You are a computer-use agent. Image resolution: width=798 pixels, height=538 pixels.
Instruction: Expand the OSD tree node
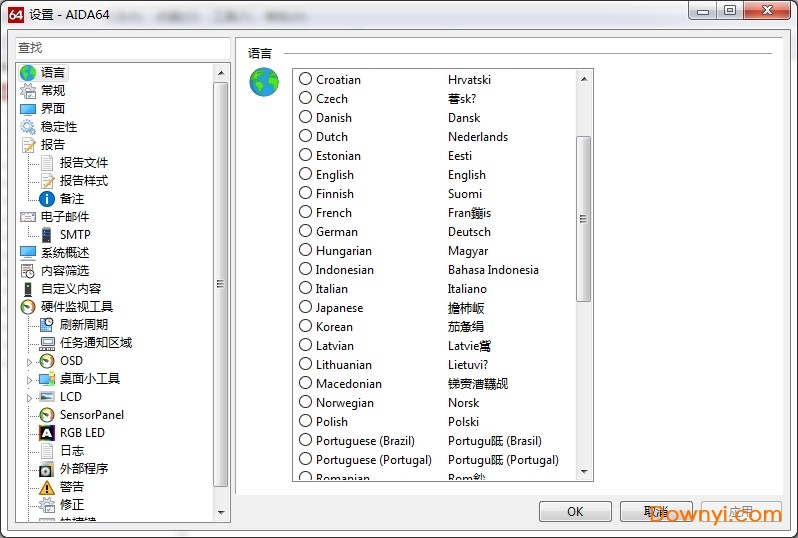(x=29, y=361)
